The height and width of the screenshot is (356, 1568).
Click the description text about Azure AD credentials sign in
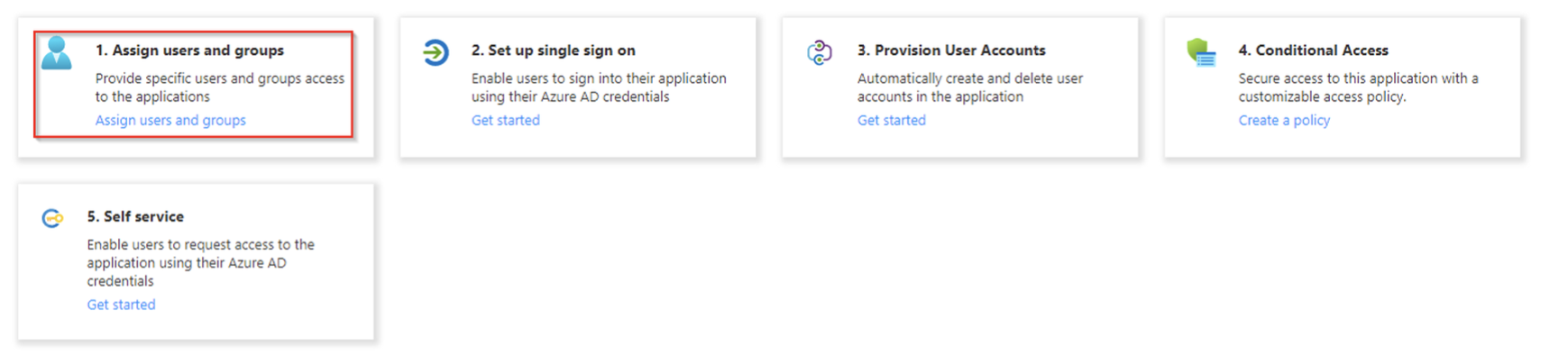point(599,87)
